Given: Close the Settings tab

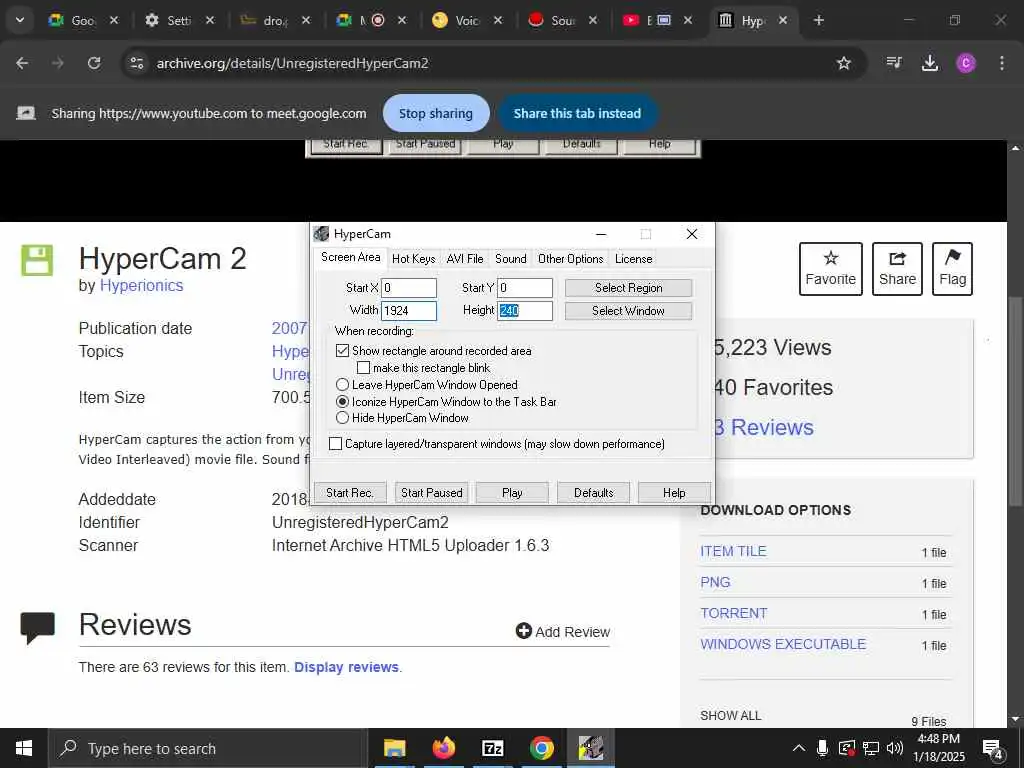Looking at the screenshot, I should pyautogui.click(x=210, y=20).
